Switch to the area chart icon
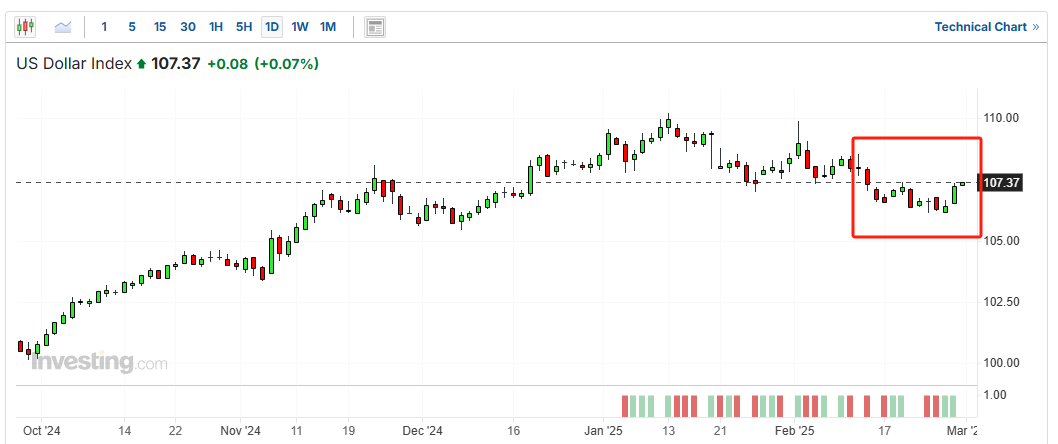The height and width of the screenshot is (444, 1058). (x=63, y=26)
